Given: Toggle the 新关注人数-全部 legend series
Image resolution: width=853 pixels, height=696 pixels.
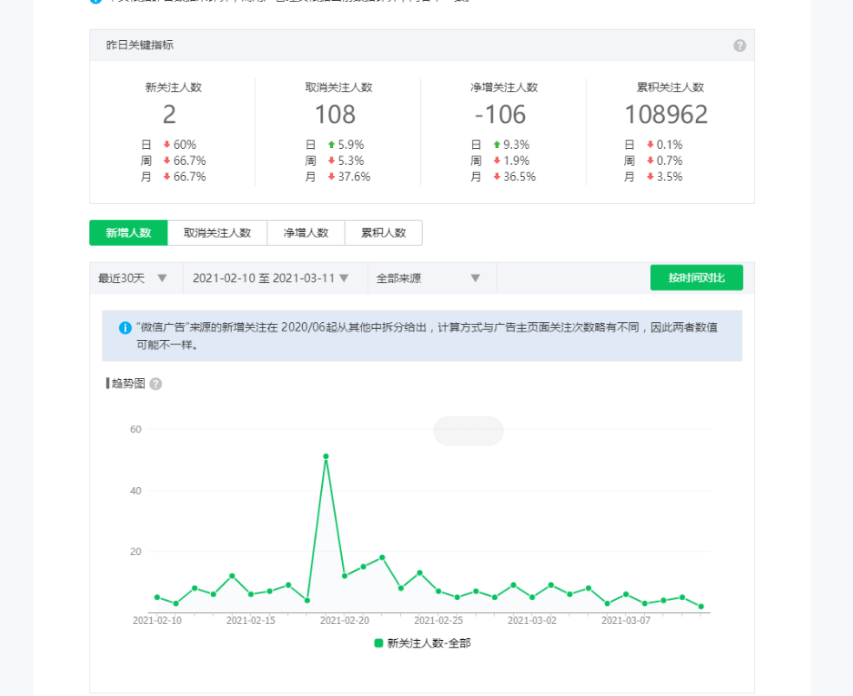Looking at the screenshot, I should point(423,643).
